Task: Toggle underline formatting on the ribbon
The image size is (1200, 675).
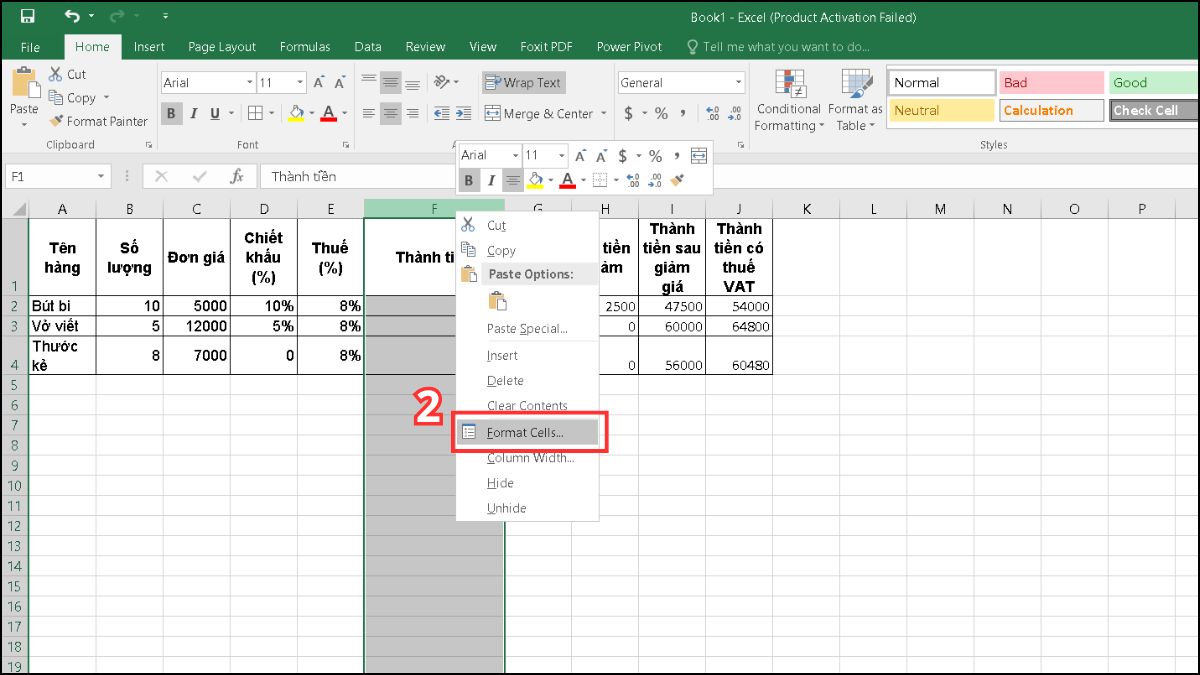Action: (216, 113)
